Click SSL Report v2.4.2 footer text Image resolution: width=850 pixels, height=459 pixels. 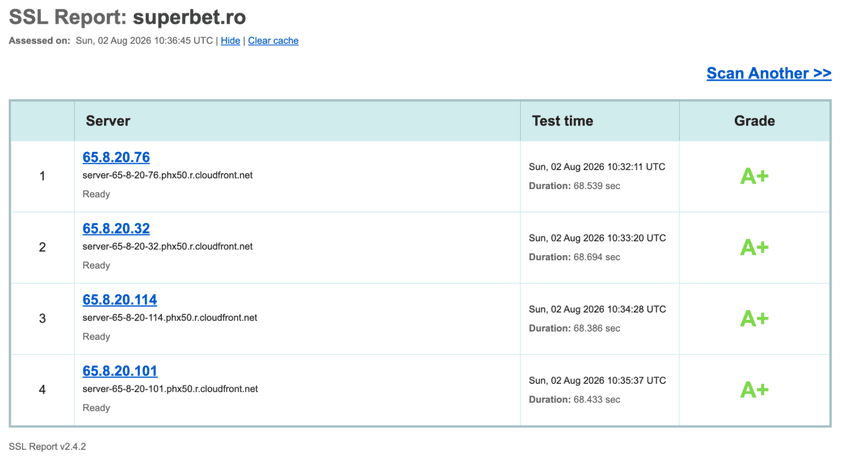point(47,447)
